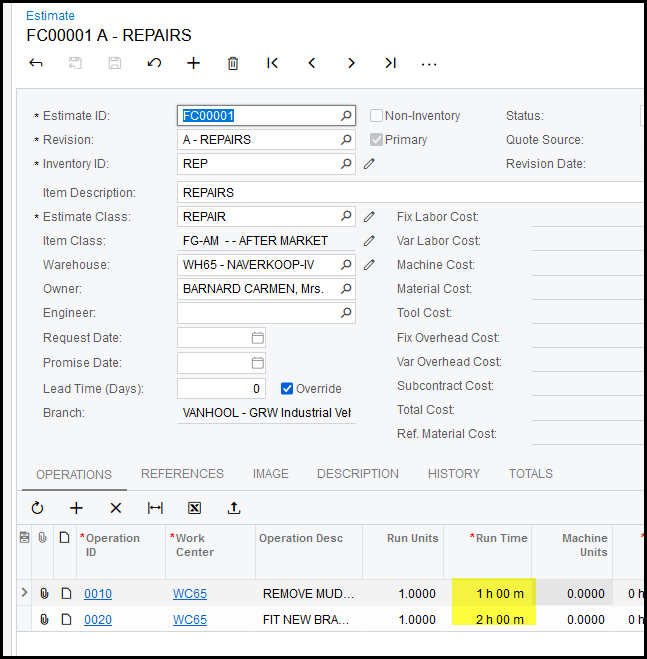647x659 pixels.
Task: Toggle the Non-Inventory checkbox
Action: pos(377,116)
